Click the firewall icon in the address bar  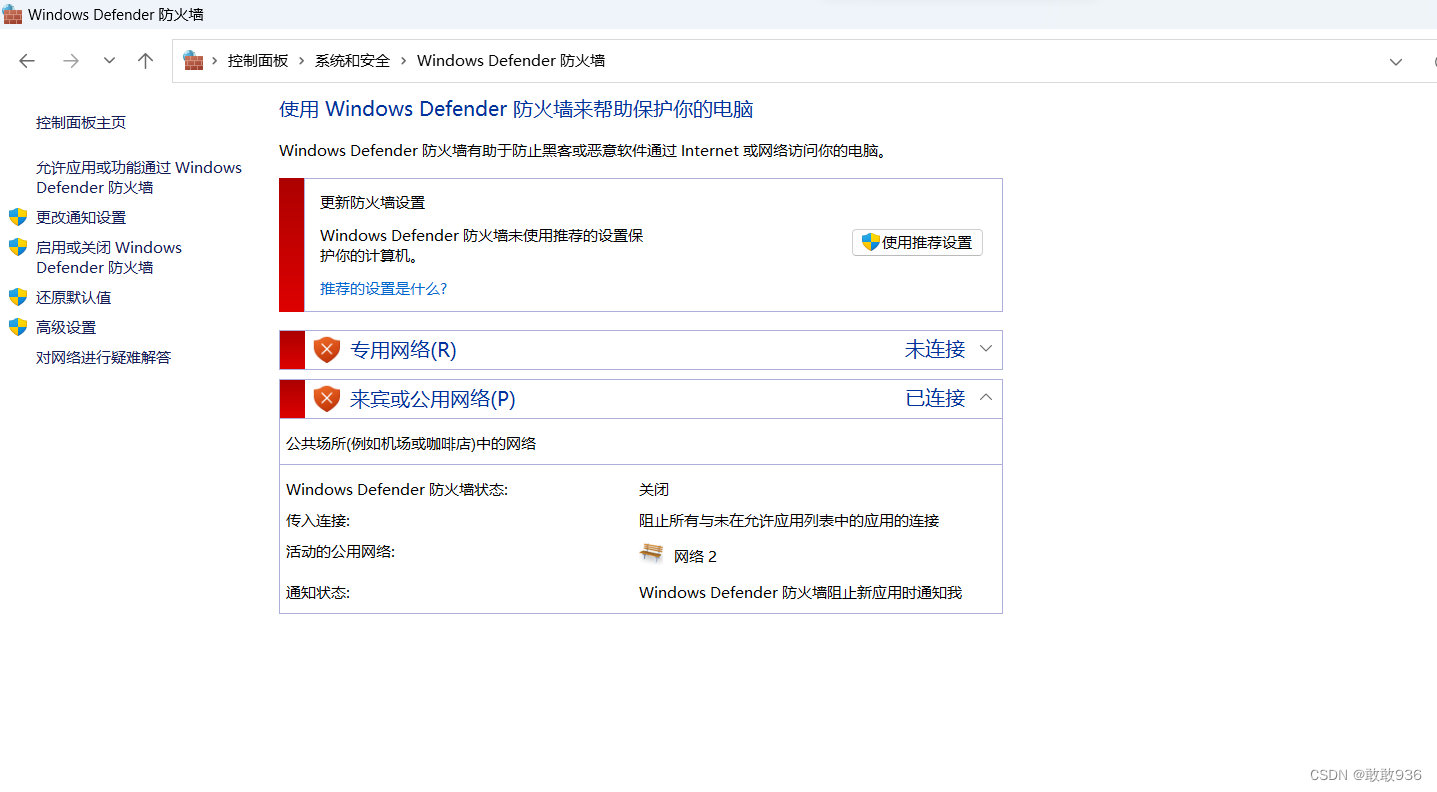click(193, 60)
